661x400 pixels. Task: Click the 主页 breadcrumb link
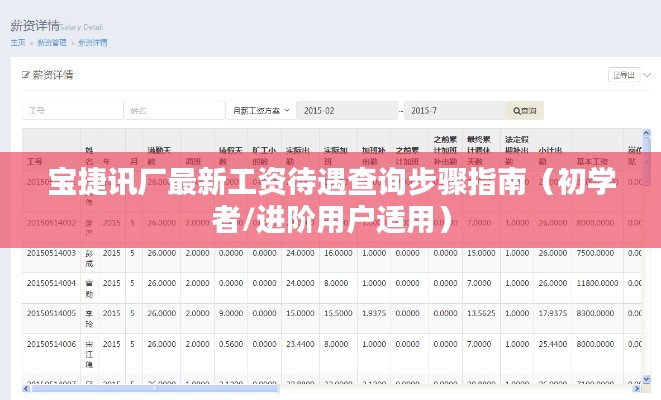18,43
